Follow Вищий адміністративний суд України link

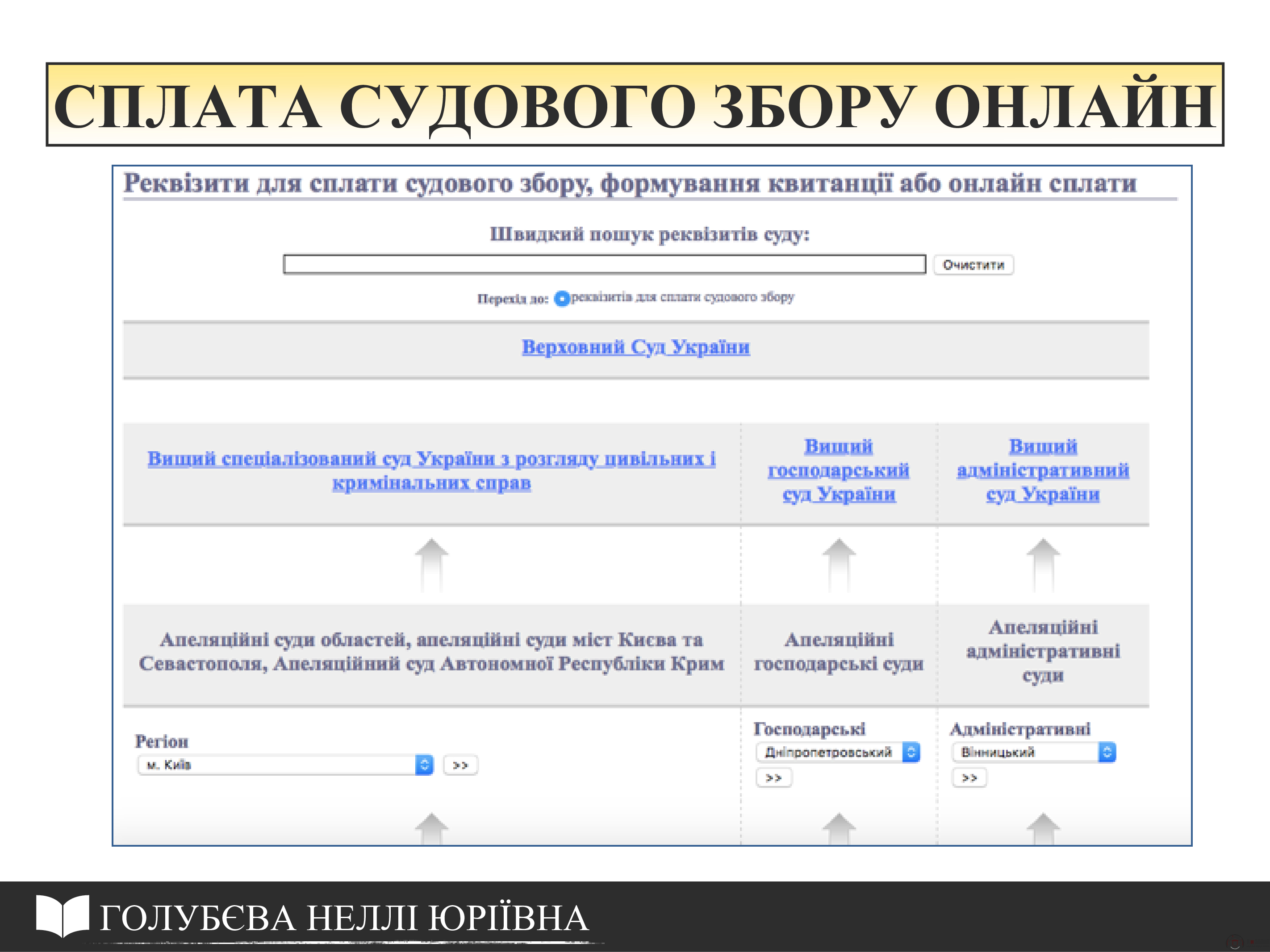pyautogui.click(x=1043, y=470)
